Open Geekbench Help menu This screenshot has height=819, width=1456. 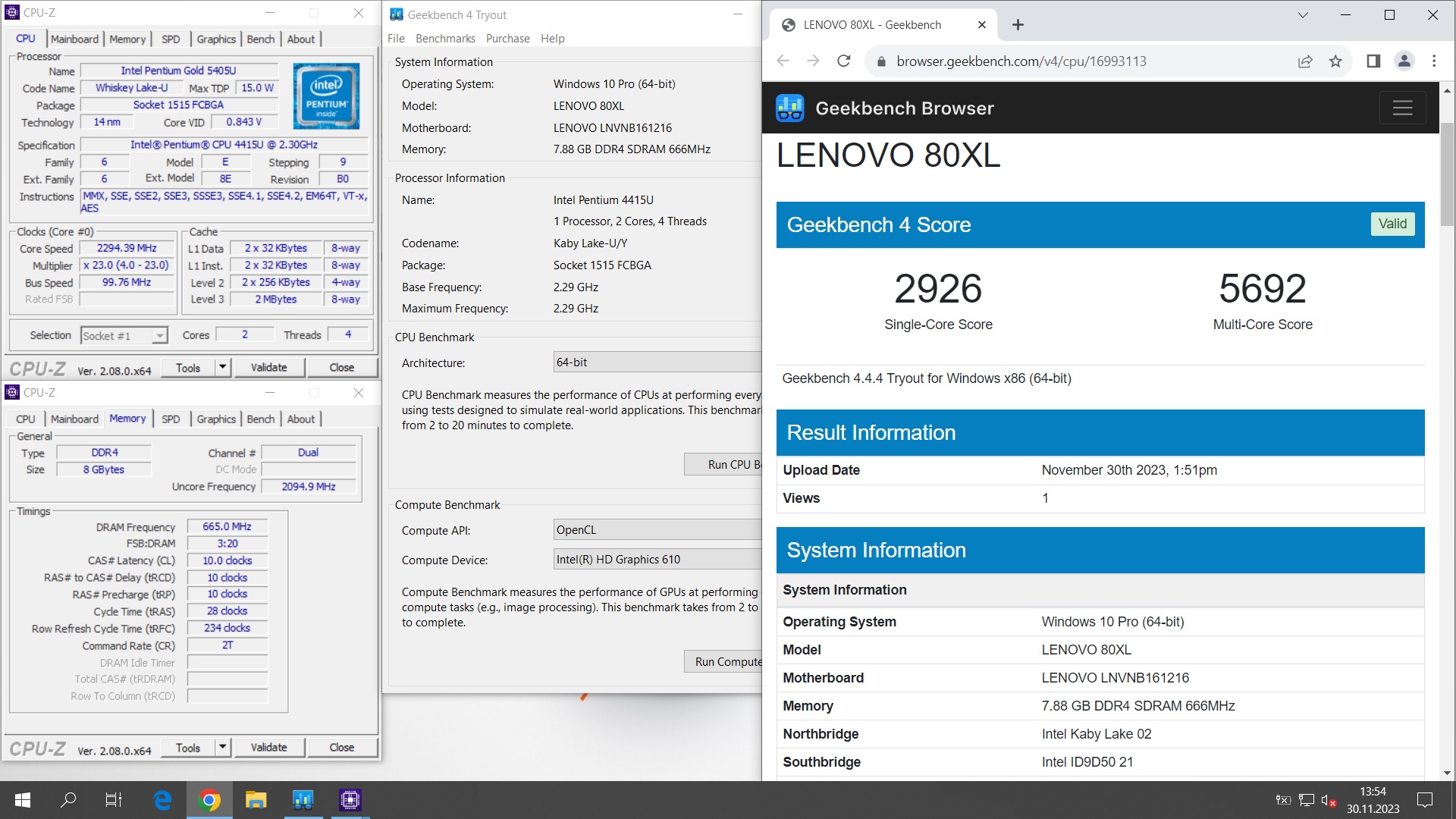click(552, 39)
